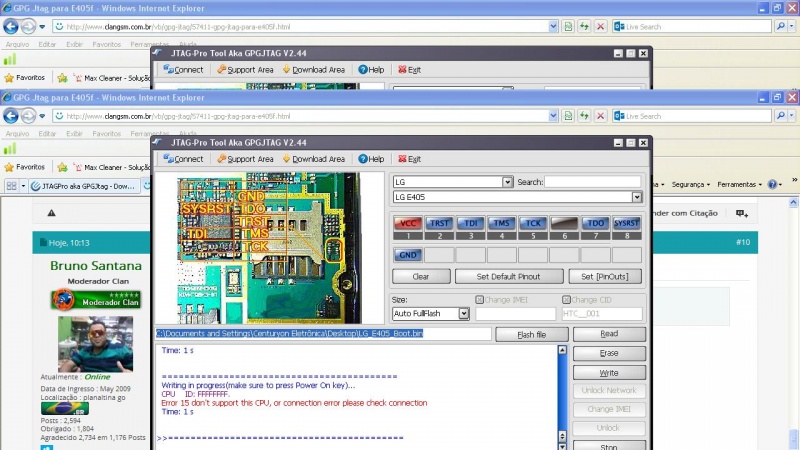The height and width of the screenshot is (450, 800).
Task: Open the Max Cleaner favorite link in the front IE window
Action: click(x=112, y=167)
